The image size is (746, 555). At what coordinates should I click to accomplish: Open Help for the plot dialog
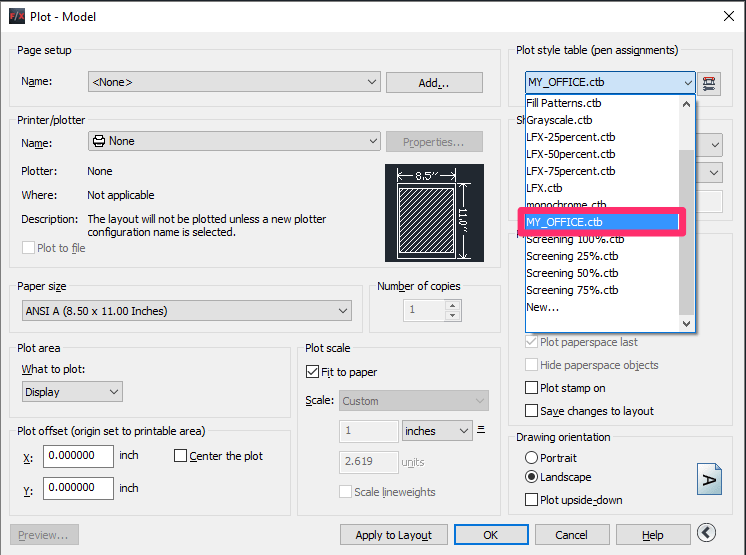pos(653,535)
